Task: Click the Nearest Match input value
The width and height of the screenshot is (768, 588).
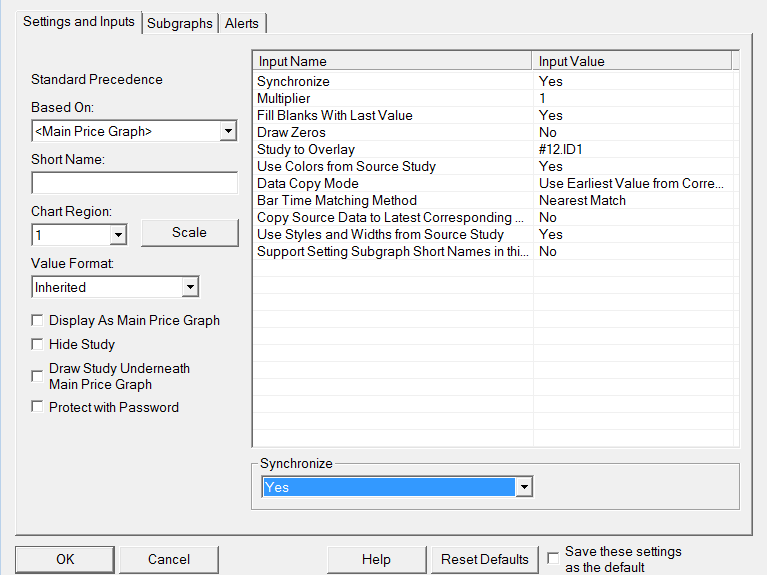Action: (582, 200)
